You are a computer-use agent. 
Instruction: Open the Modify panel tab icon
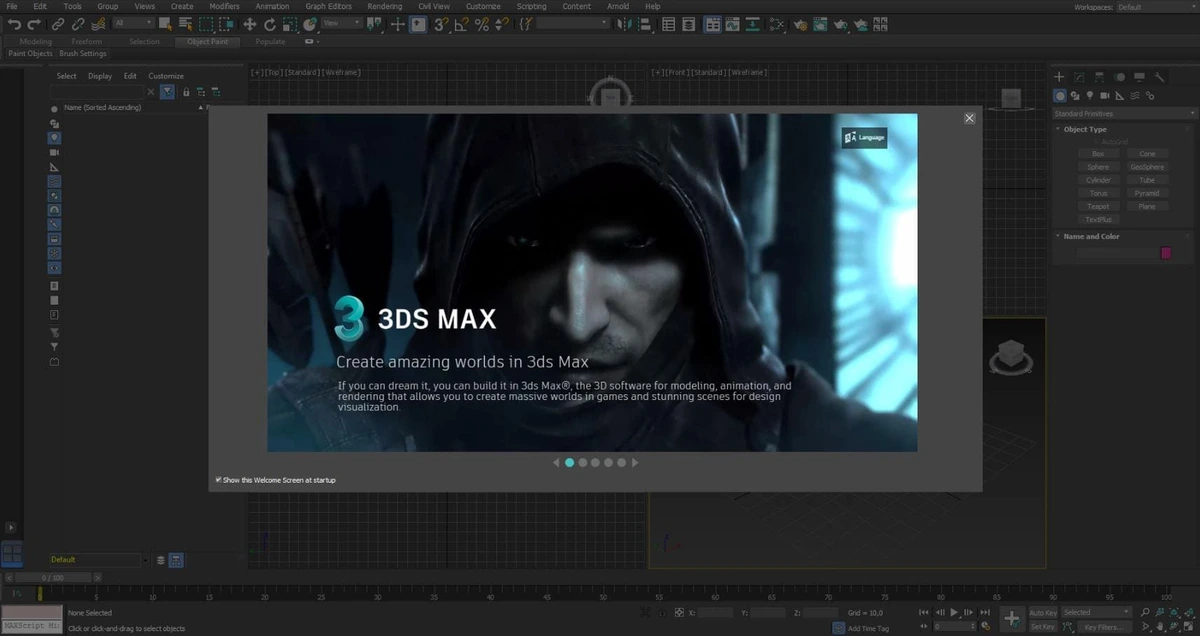click(1078, 77)
